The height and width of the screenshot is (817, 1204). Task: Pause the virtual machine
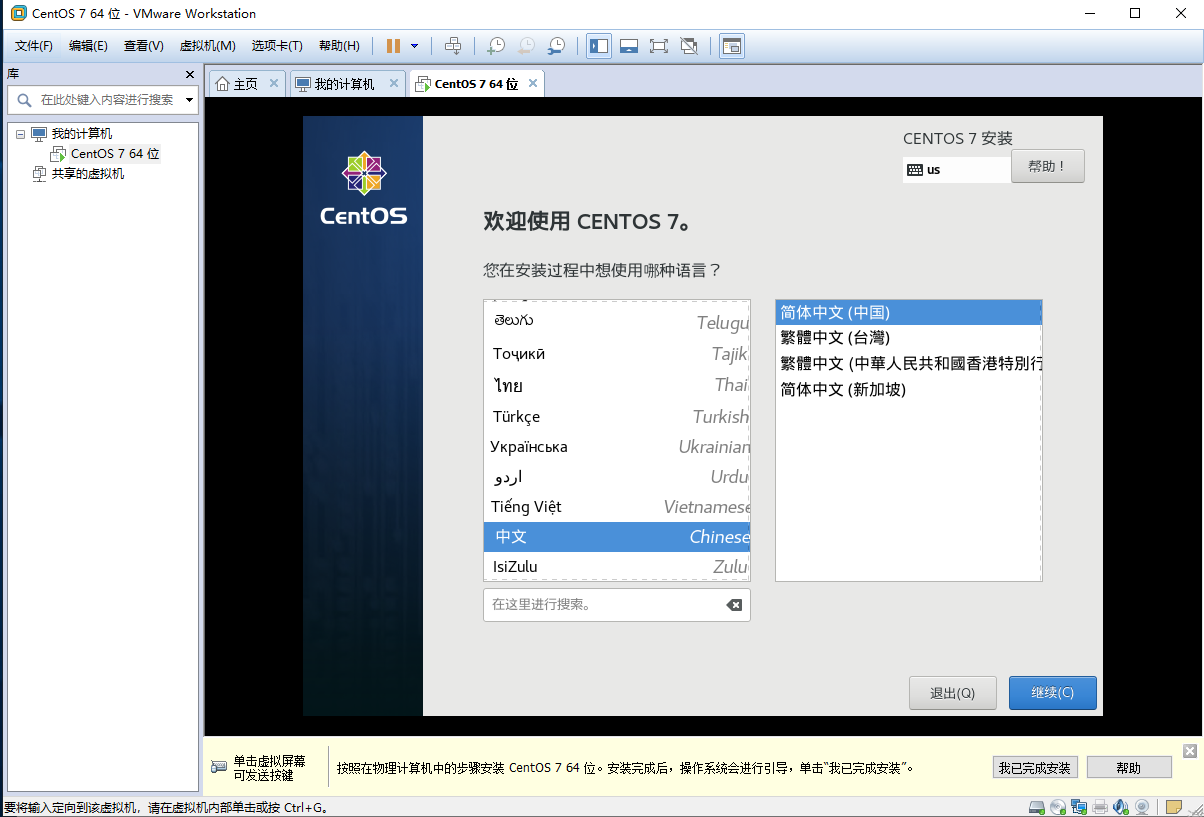tap(393, 46)
